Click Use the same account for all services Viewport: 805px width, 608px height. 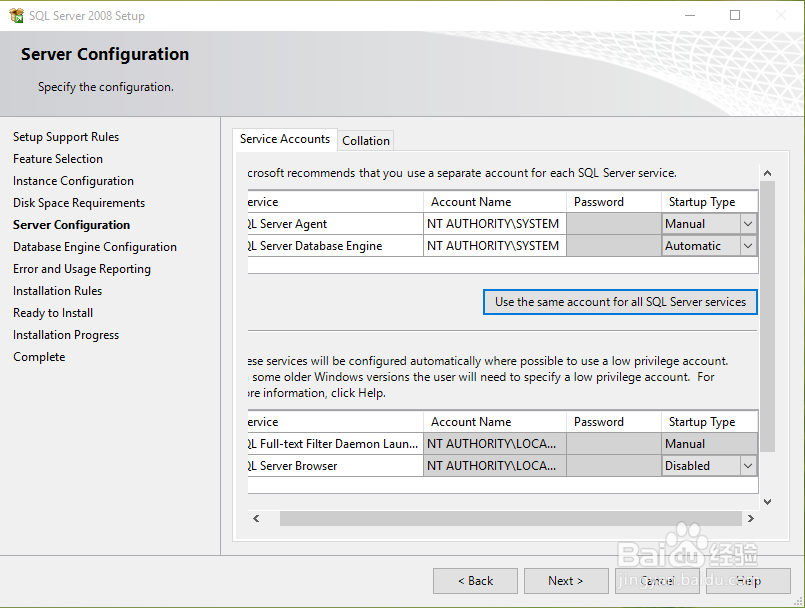click(x=620, y=302)
